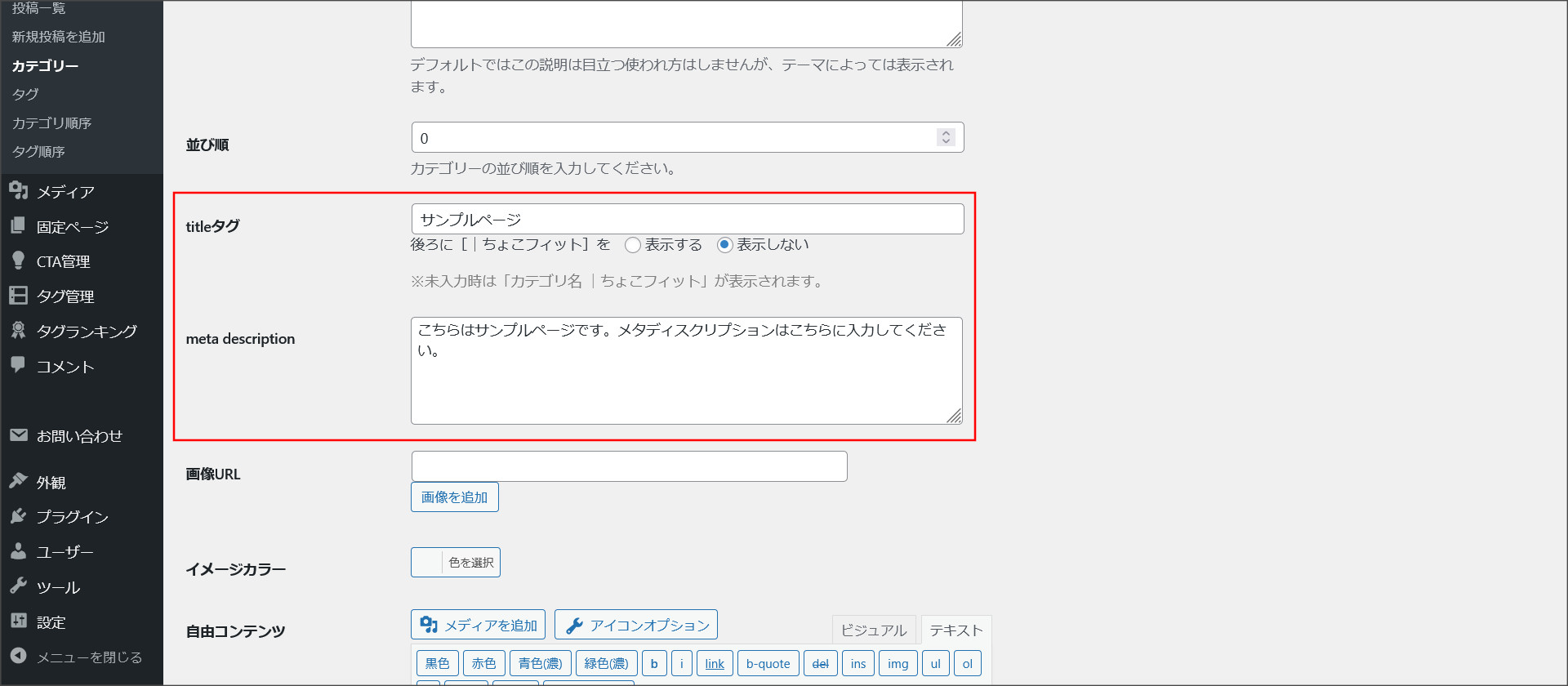Screen dimensions: 1568x686
Task: Switch to the ビジュアル editor tab
Action: [x=874, y=630]
